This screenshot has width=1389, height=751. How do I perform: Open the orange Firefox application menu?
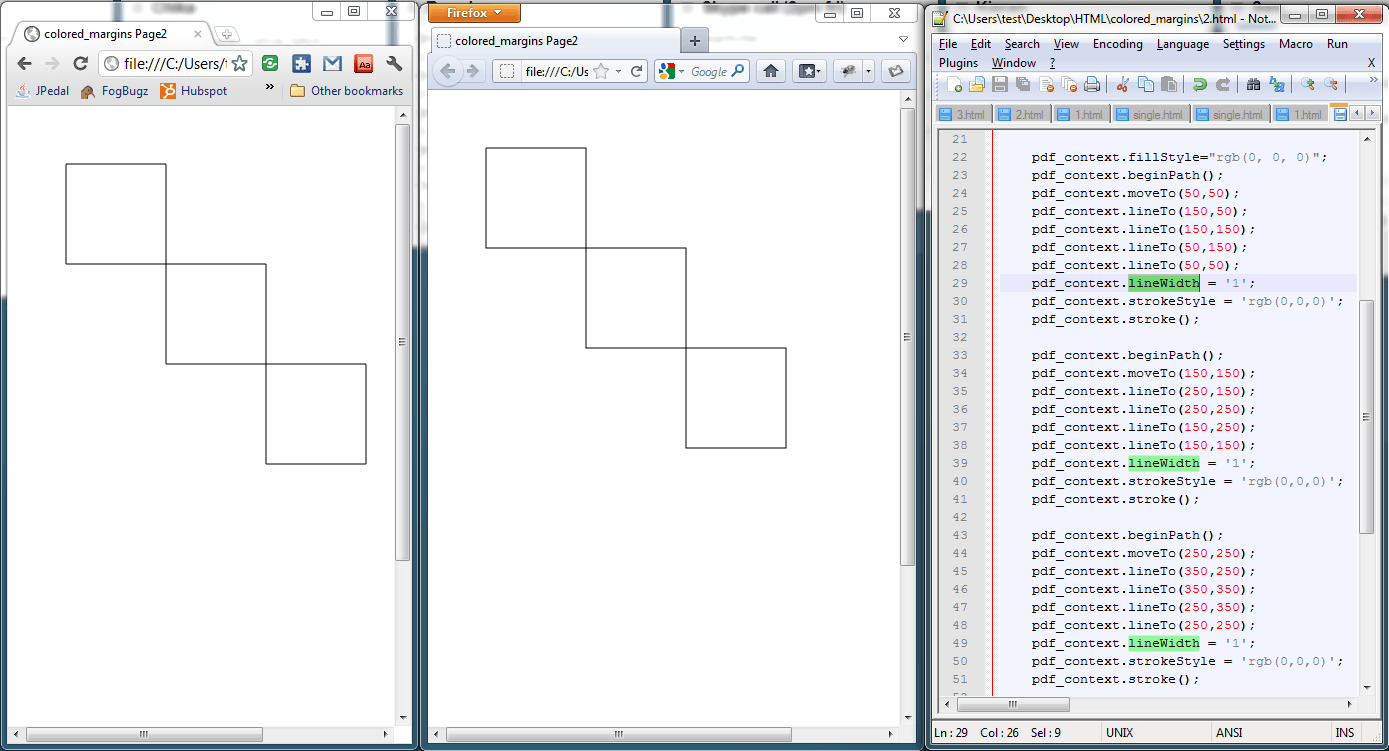tap(474, 13)
